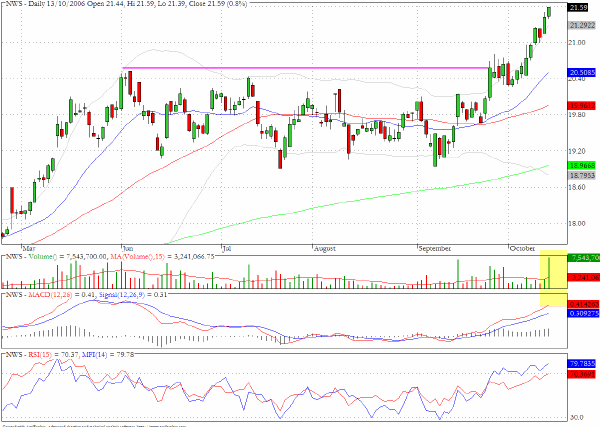600x427 pixels.
Task: Click the NWS Daily 13/10/2006 chart title
Action: [x=126, y=4]
